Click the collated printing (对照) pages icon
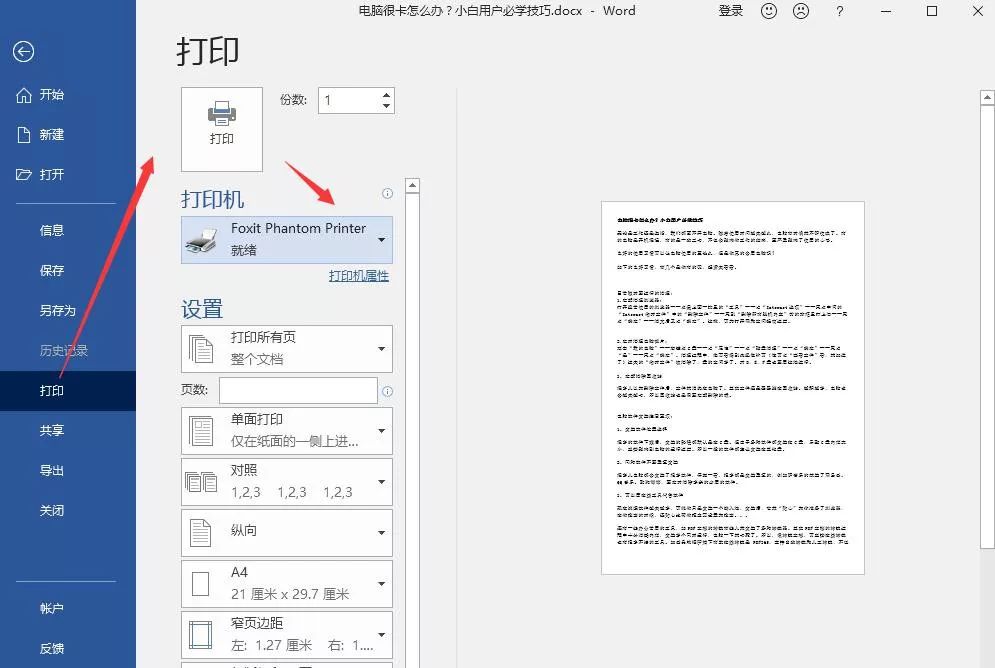Screen dimensions: 995x668 tap(201, 481)
